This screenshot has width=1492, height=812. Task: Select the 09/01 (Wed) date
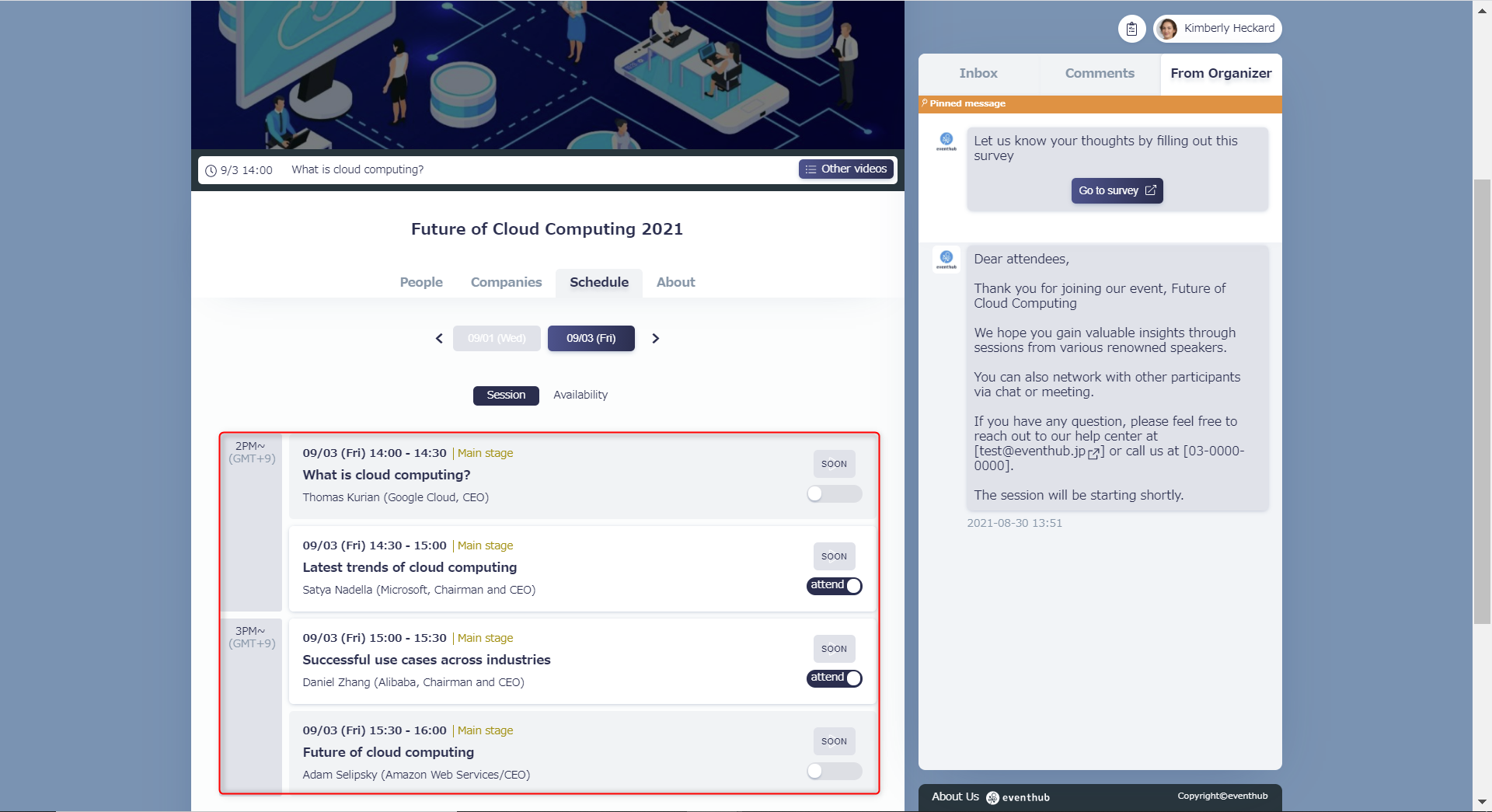pos(497,339)
